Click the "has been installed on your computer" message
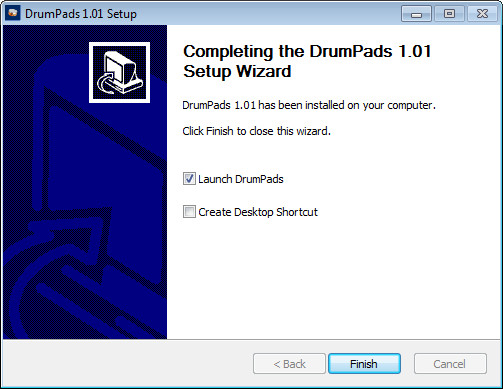The height and width of the screenshot is (389, 503). coord(347,105)
